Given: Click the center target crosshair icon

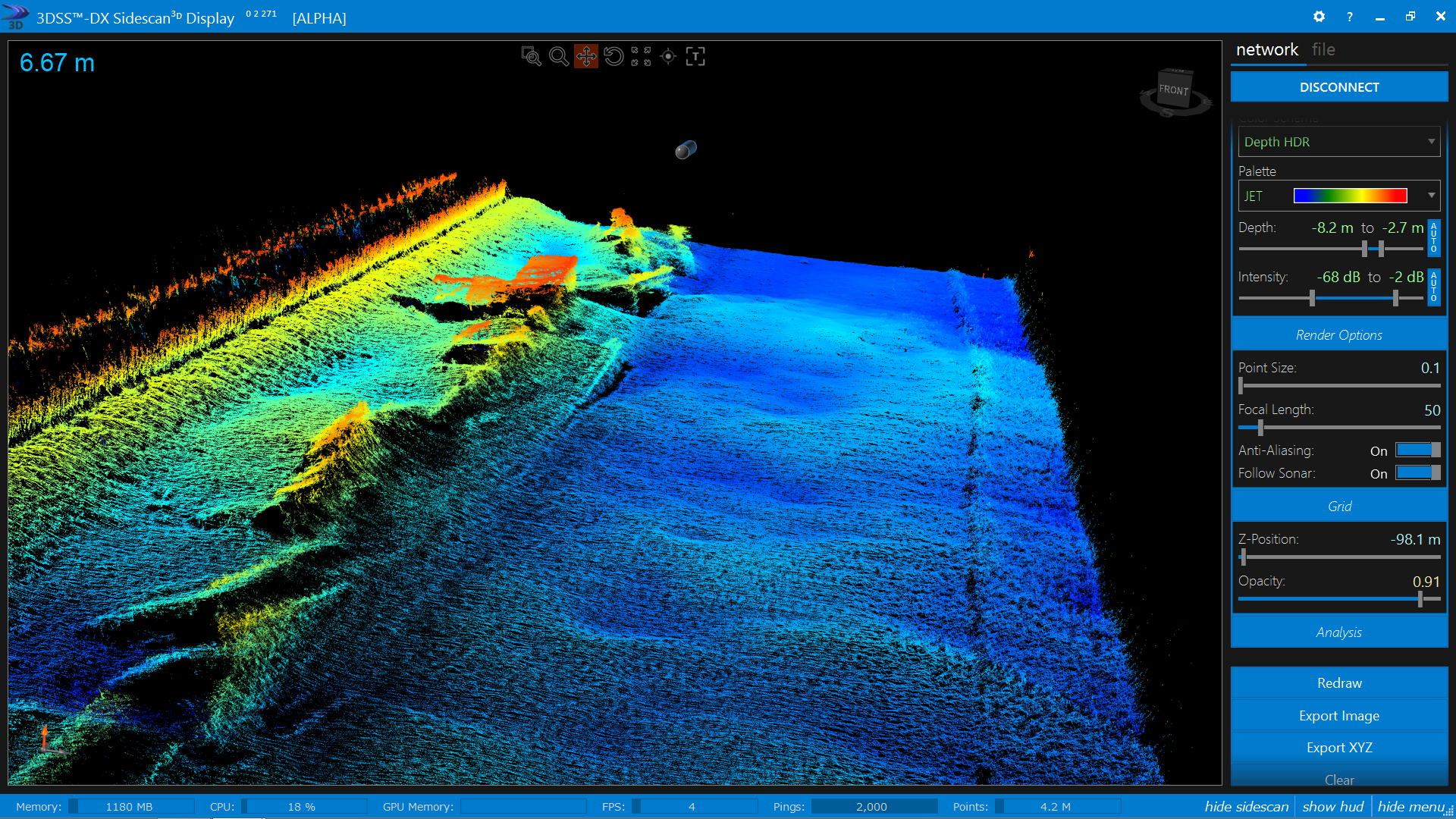Looking at the screenshot, I should pos(668,56).
